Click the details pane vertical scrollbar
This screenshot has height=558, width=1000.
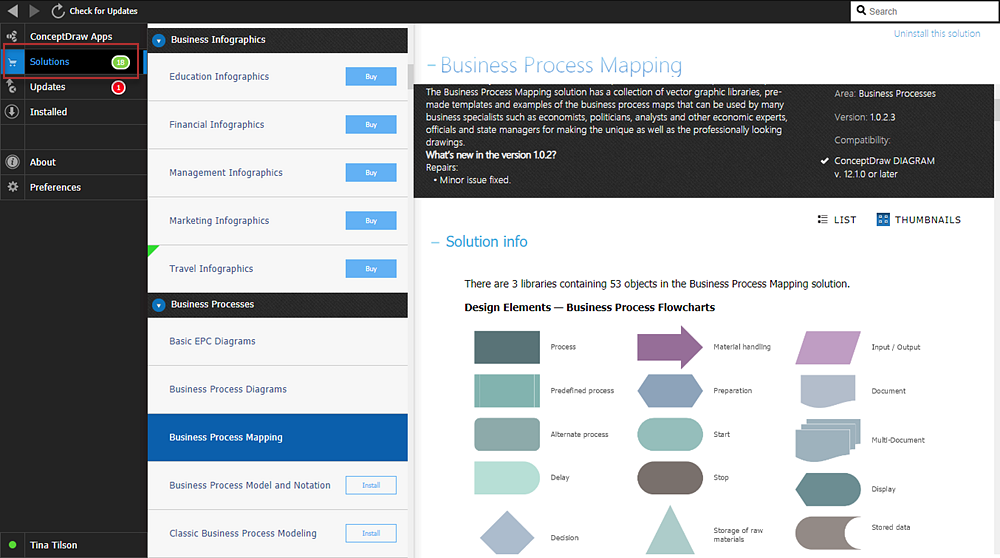point(997,112)
